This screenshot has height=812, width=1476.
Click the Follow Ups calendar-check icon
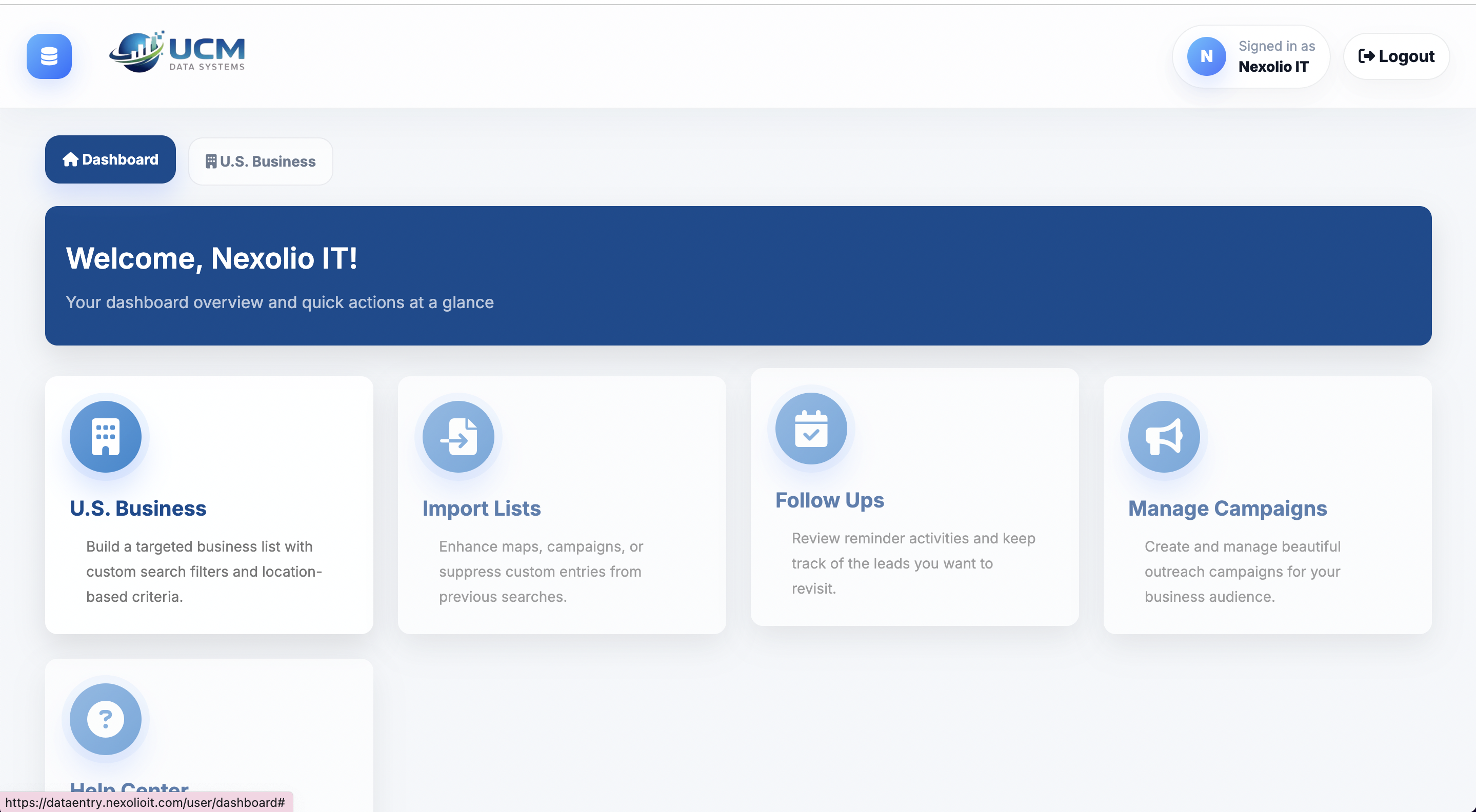click(811, 429)
